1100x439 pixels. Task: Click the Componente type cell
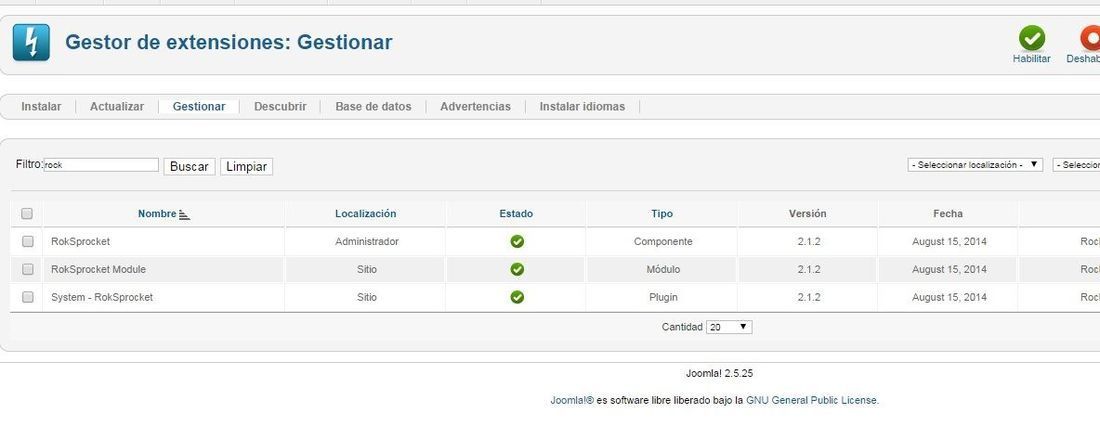(x=663, y=241)
